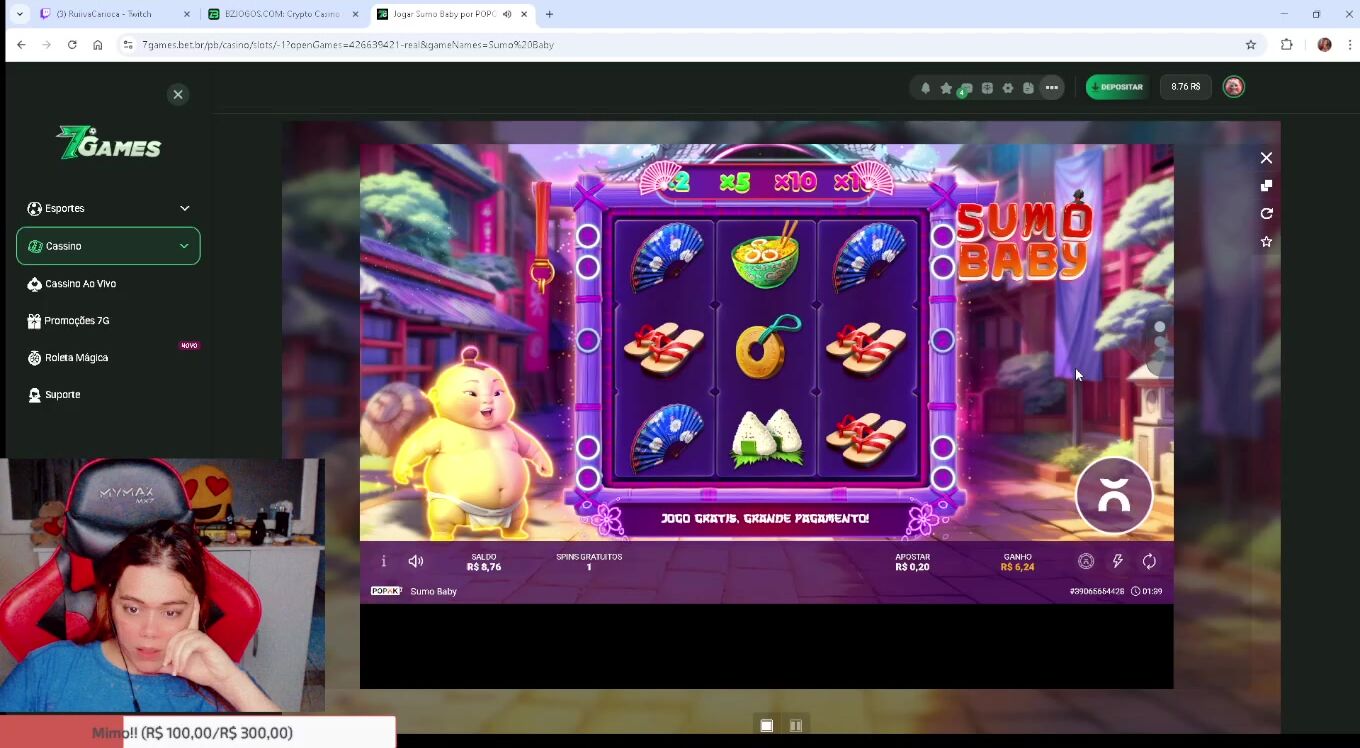Go to browser home page
This screenshot has height=748, width=1360.
click(x=97, y=45)
